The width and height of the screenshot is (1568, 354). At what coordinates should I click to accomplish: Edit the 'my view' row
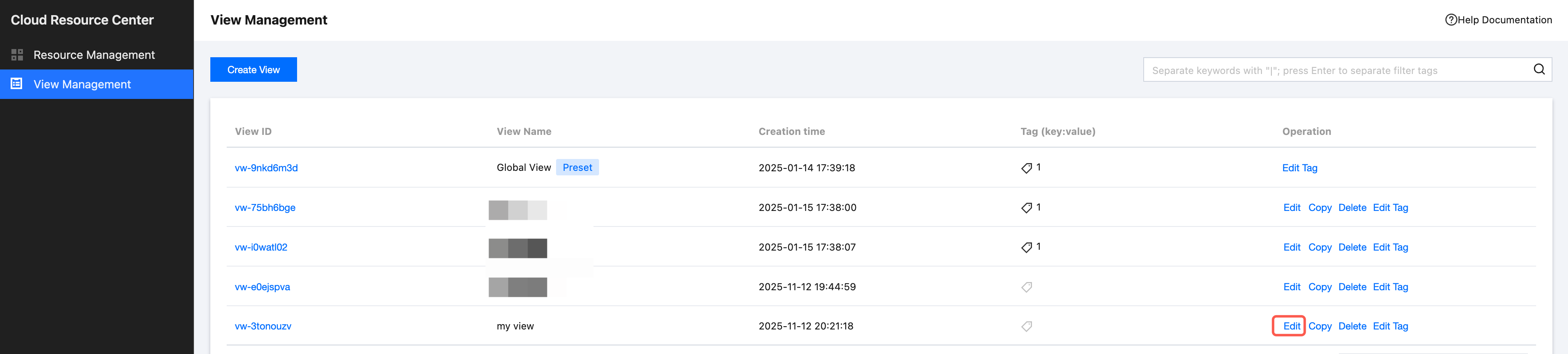click(1291, 326)
